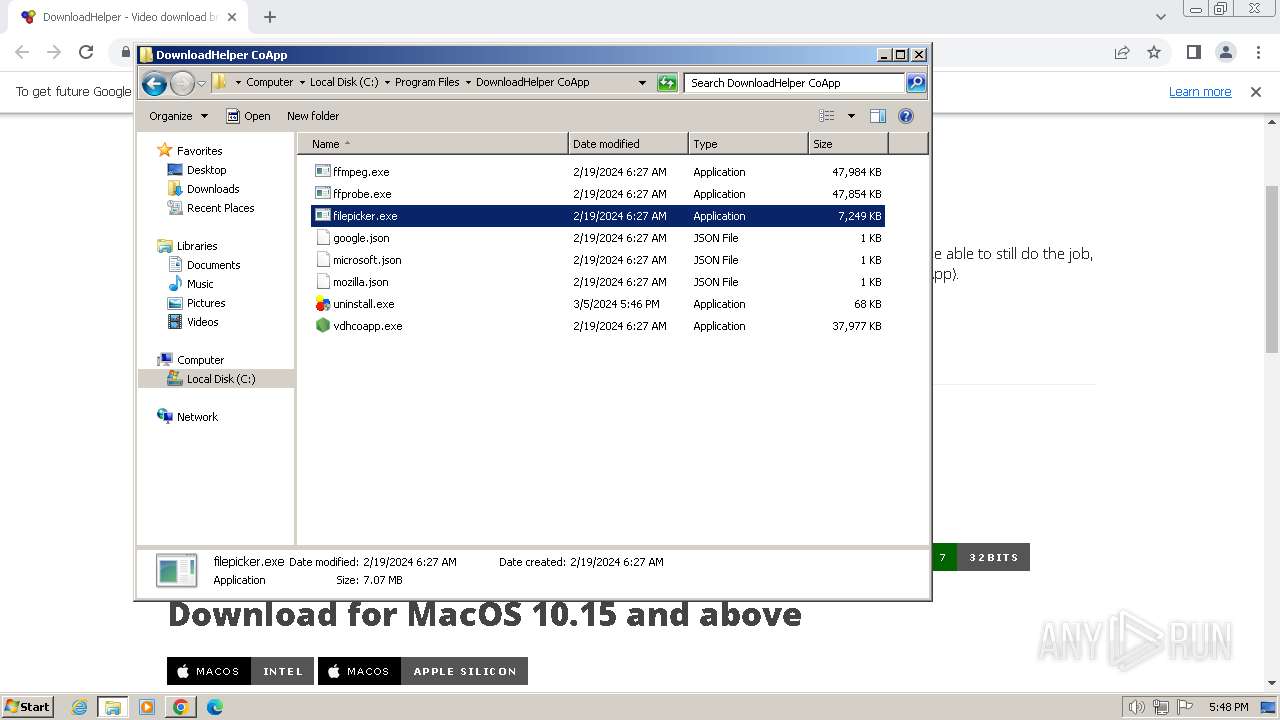Open Music library
The image size is (1280, 720).
200,284
